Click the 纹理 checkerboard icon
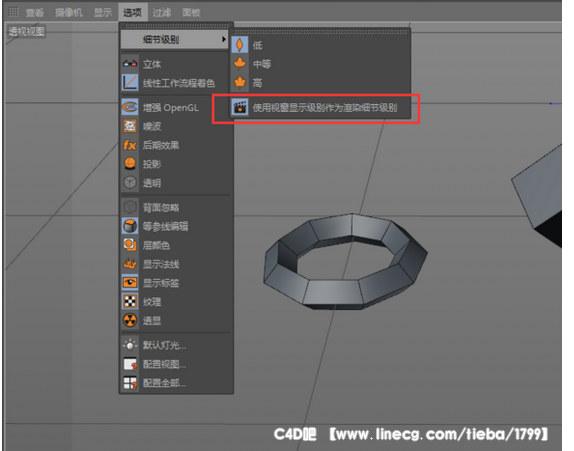574x451 pixels. tap(130, 301)
